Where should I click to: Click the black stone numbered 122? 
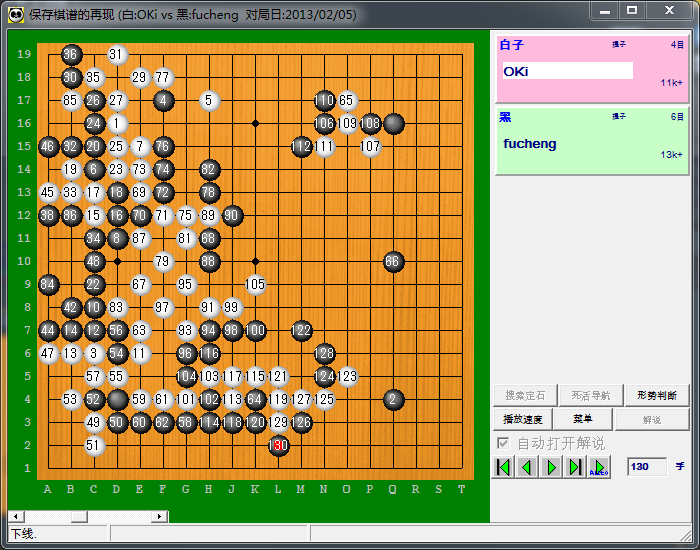point(301,330)
